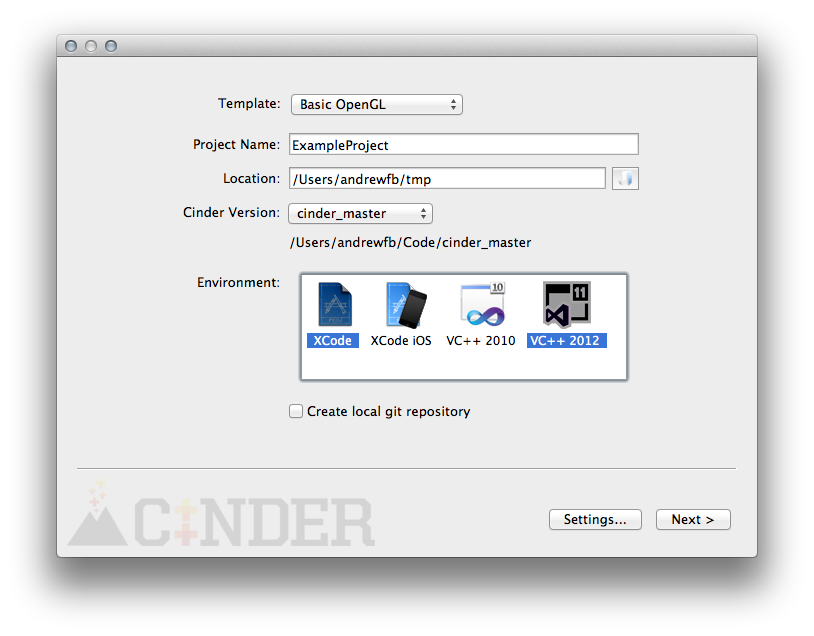
Task: Click the XCode label
Action: 333,341
